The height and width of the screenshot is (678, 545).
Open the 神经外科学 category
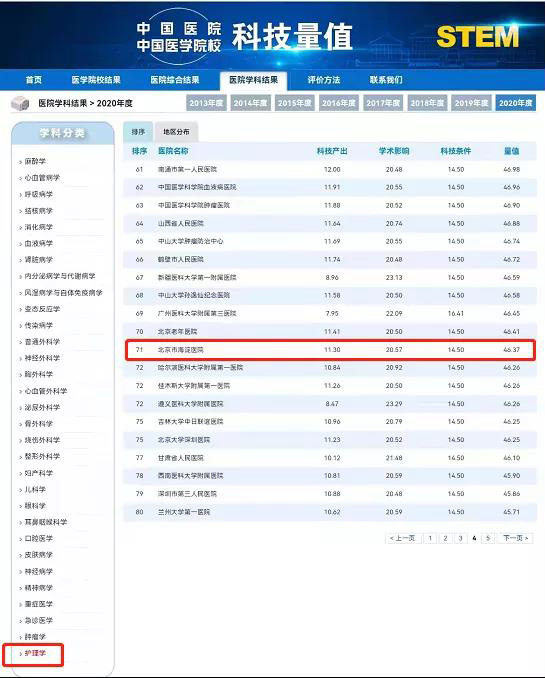pos(42,358)
